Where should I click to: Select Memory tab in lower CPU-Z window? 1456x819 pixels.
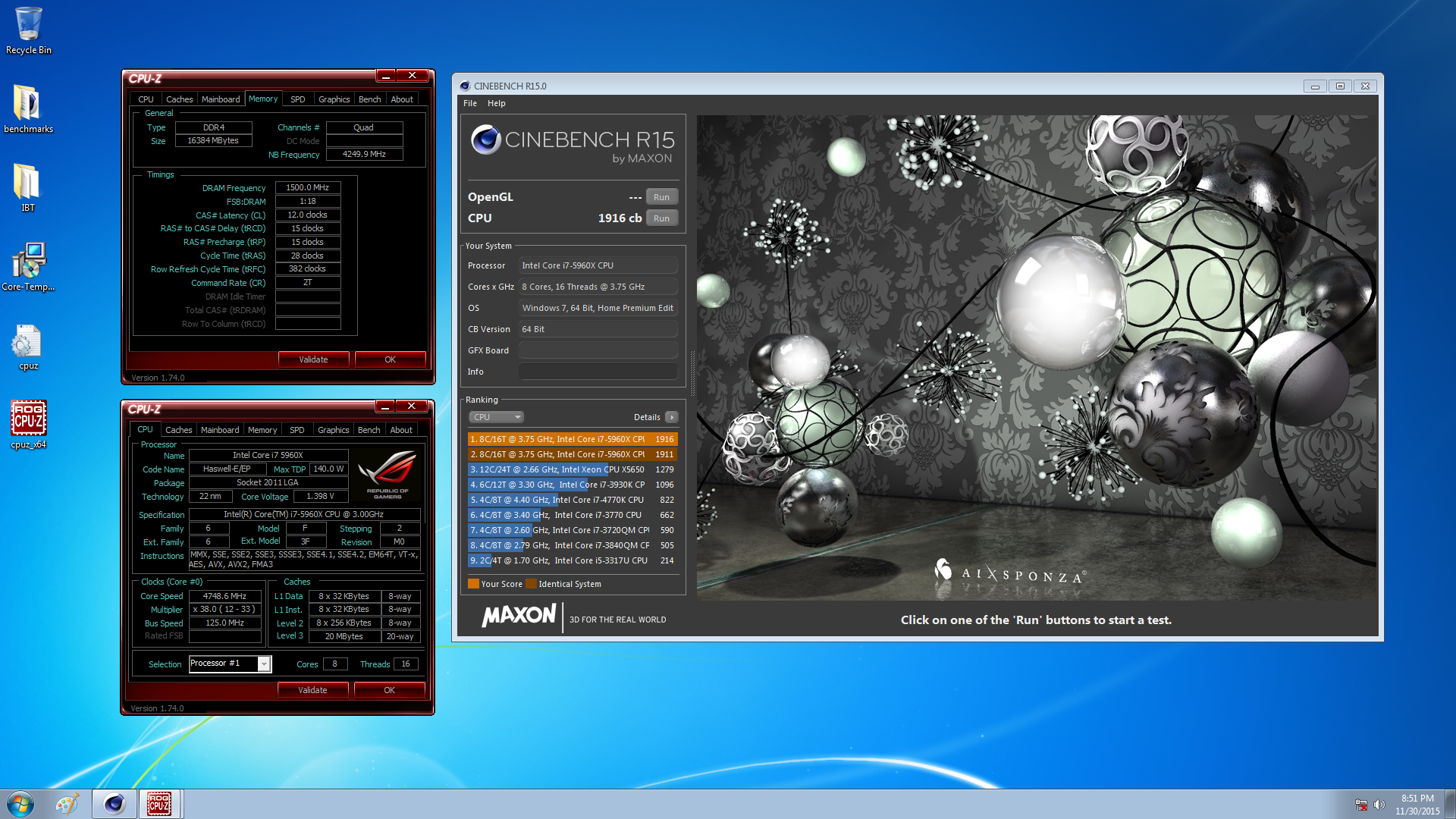click(x=262, y=430)
